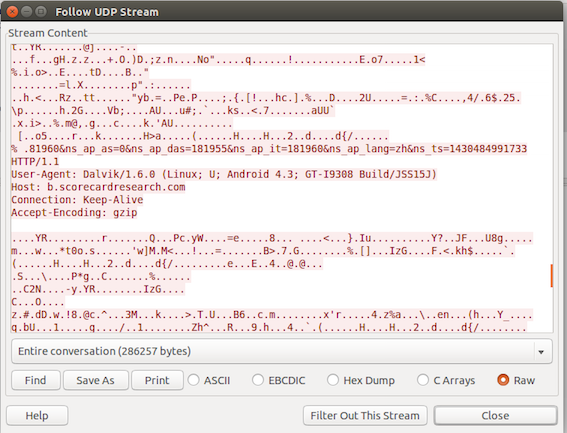This screenshot has width=567, height=433.
Task: Select the EBCDIC display format
Action: (x=278, y=380)
